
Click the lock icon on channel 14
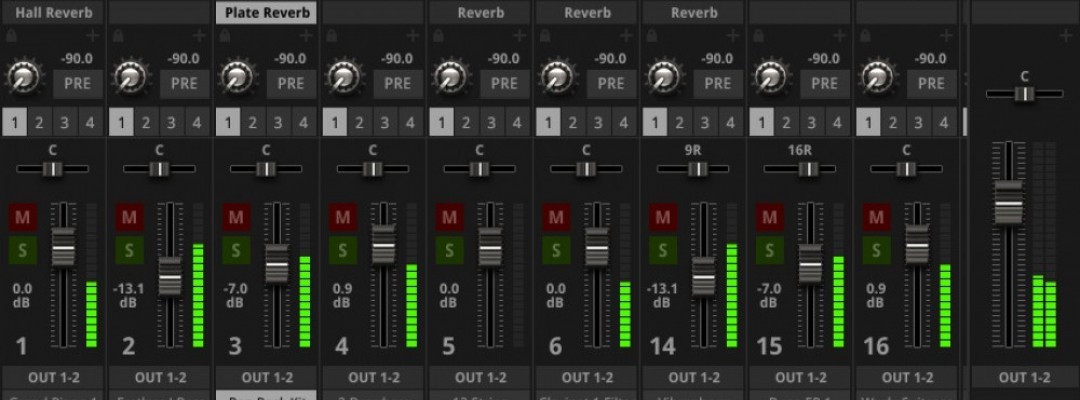pyautogui.click(x=651, y=36)
